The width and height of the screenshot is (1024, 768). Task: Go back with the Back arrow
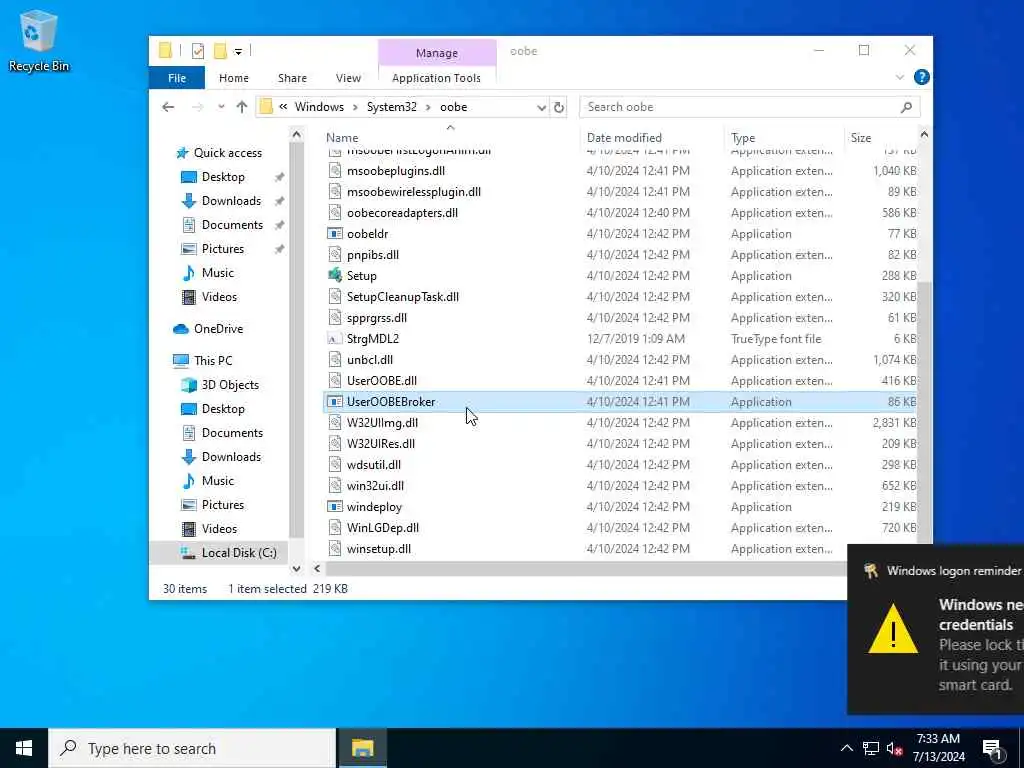click(168, 107)
